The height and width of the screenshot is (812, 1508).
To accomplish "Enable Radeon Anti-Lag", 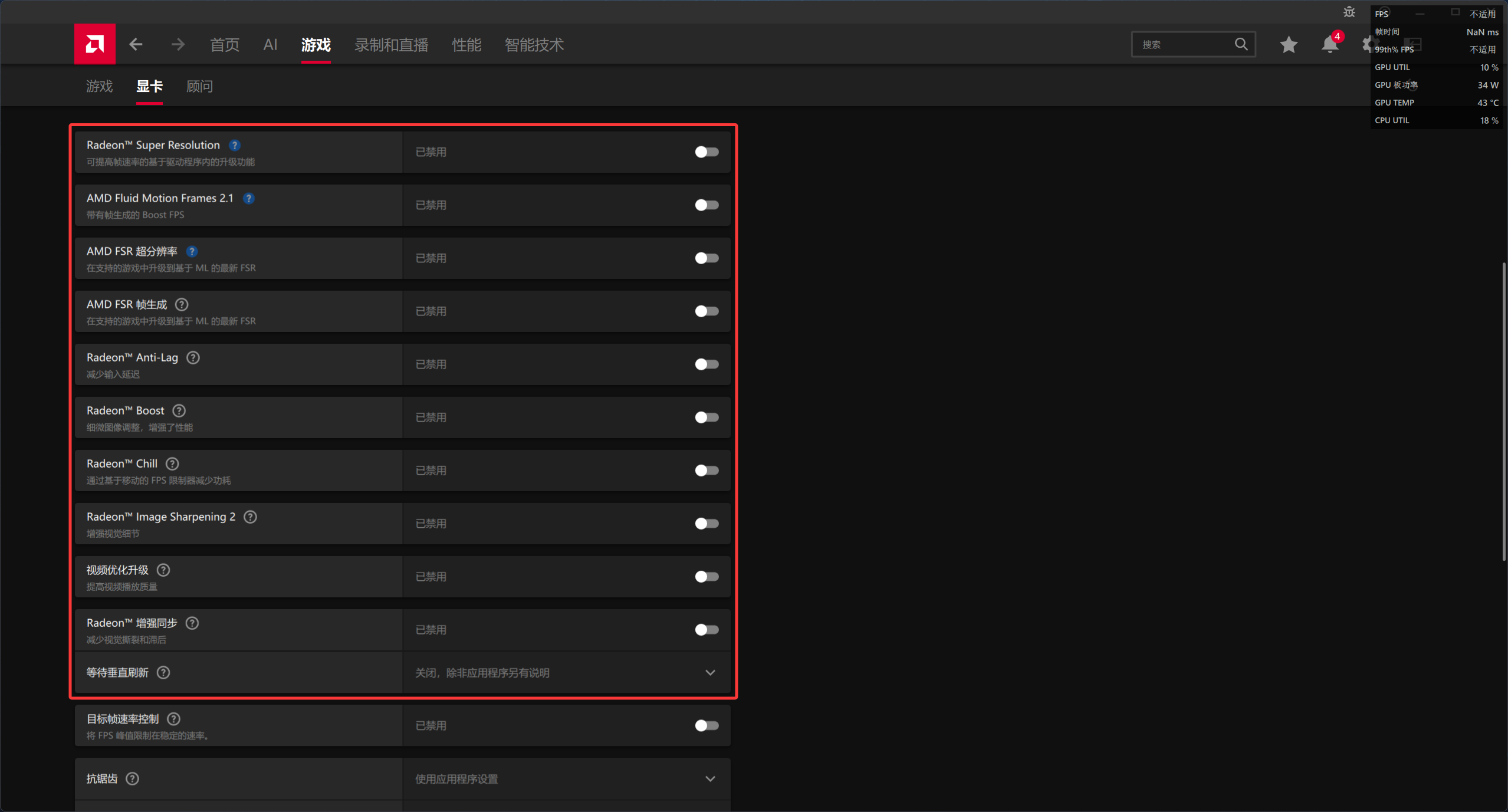I will (707, 364).
